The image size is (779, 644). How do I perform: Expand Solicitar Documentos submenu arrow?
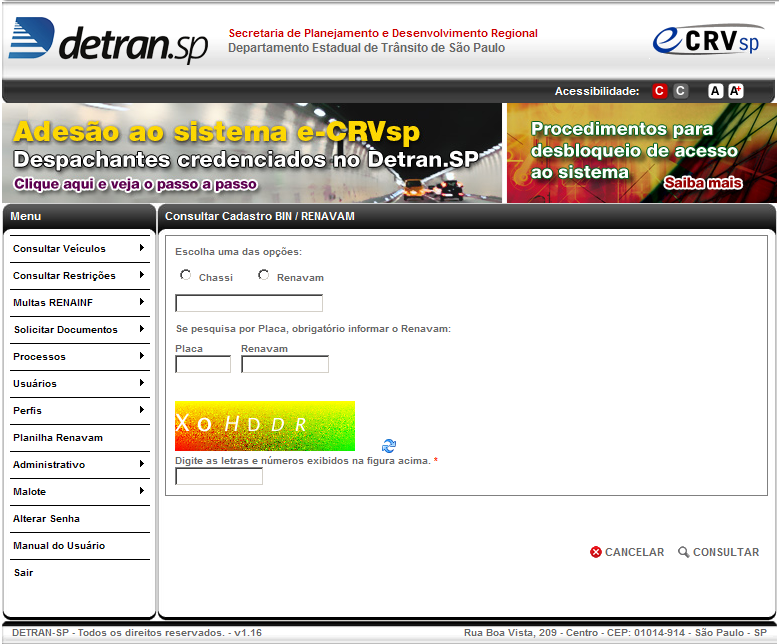point(142,328)
